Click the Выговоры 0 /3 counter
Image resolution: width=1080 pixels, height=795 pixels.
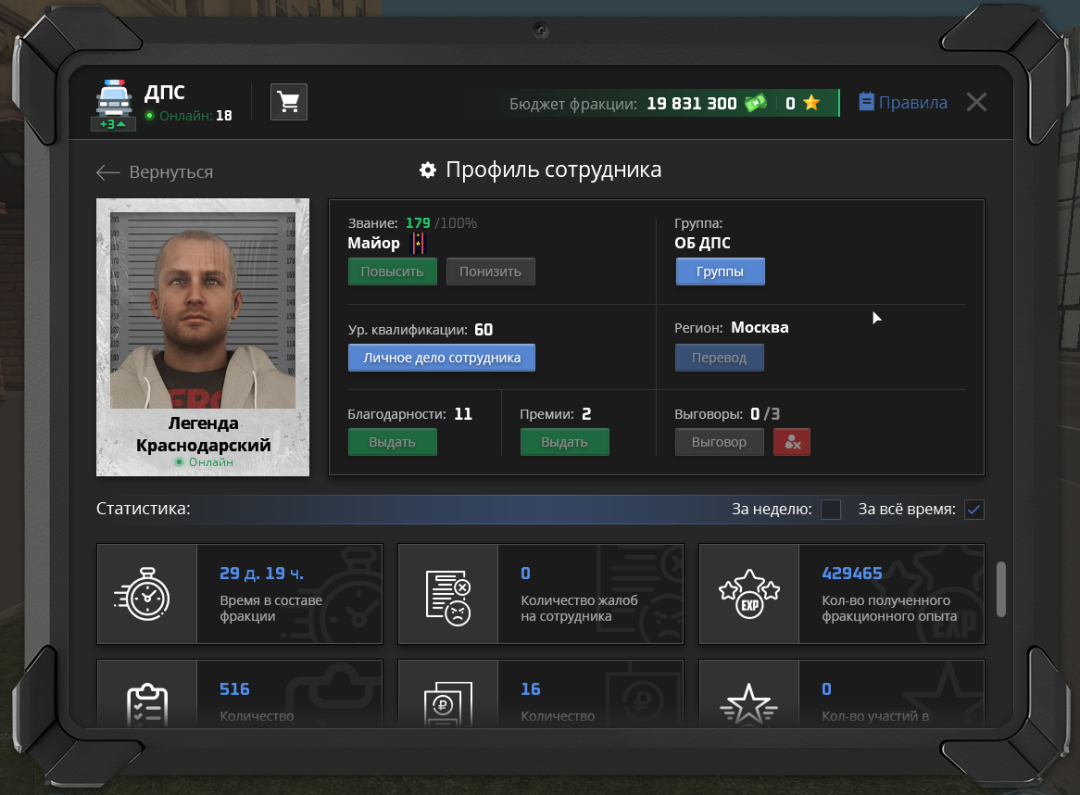(x=765, y=414)
